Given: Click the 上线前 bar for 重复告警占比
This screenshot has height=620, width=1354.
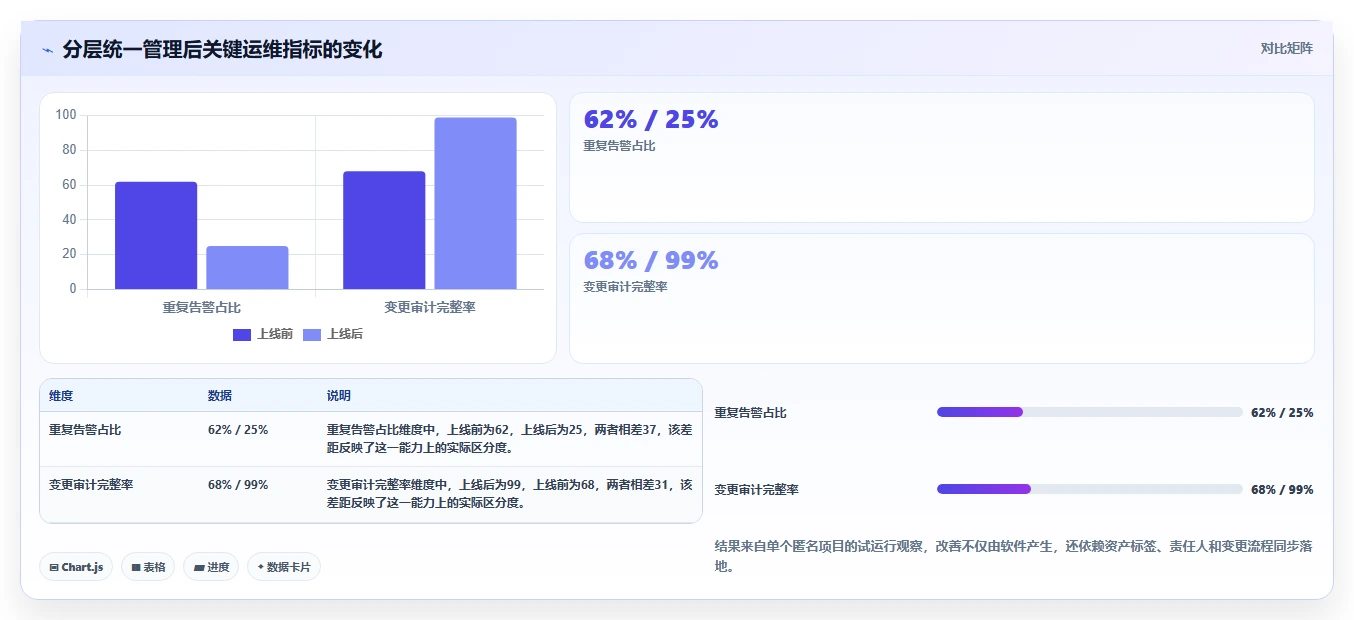Looking at the screenshot, I should coord(156,236).
